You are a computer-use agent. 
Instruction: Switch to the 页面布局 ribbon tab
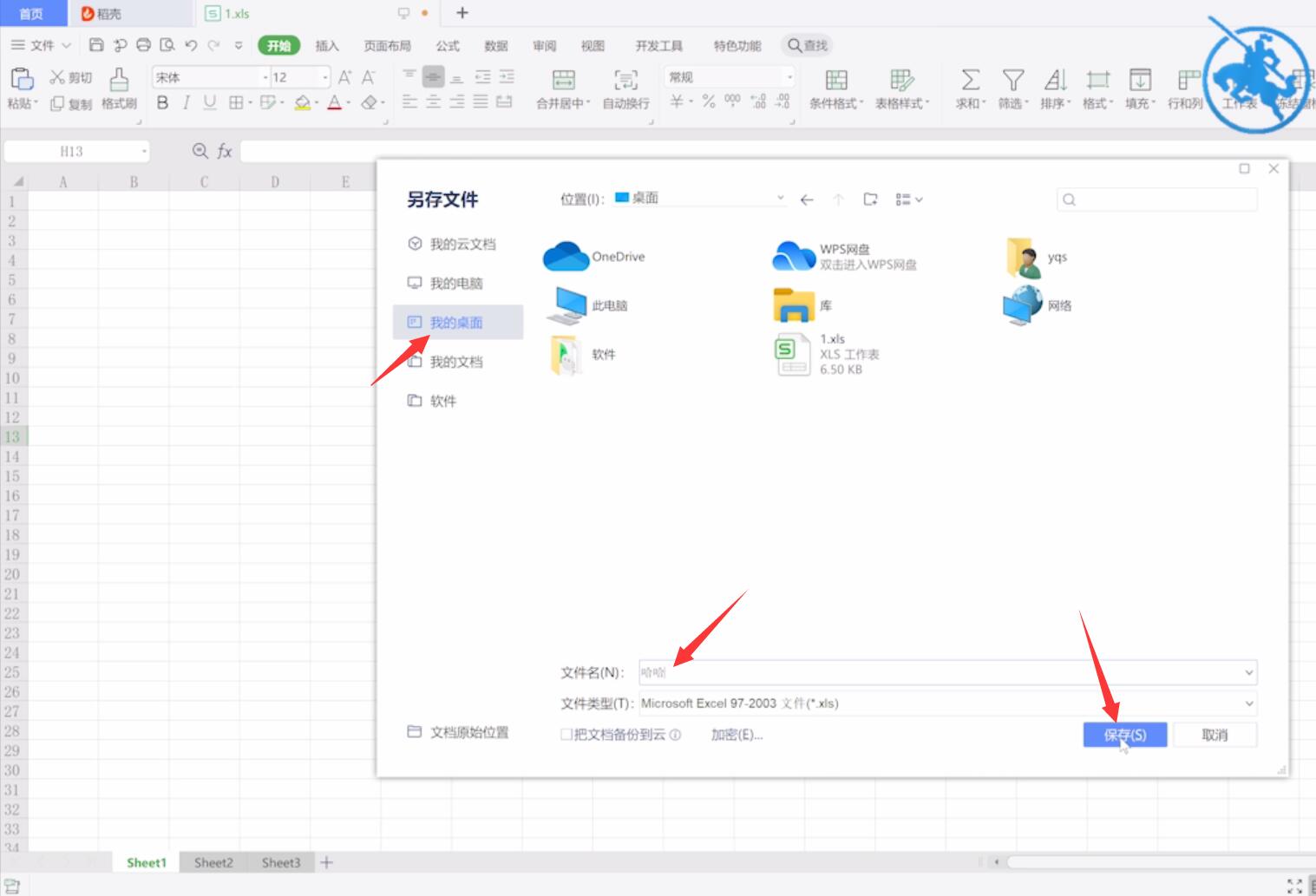click(x=387, y=46)
